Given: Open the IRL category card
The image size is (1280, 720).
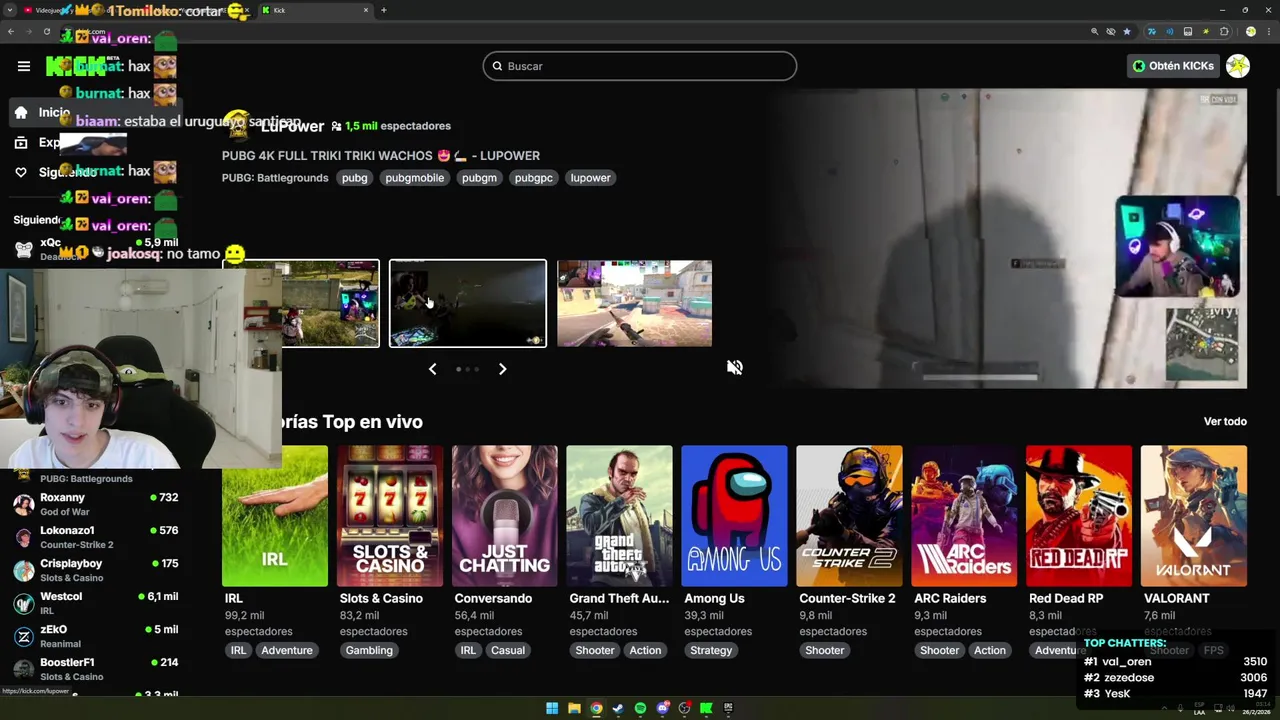Looking at the screenshot, I should 275,516.
